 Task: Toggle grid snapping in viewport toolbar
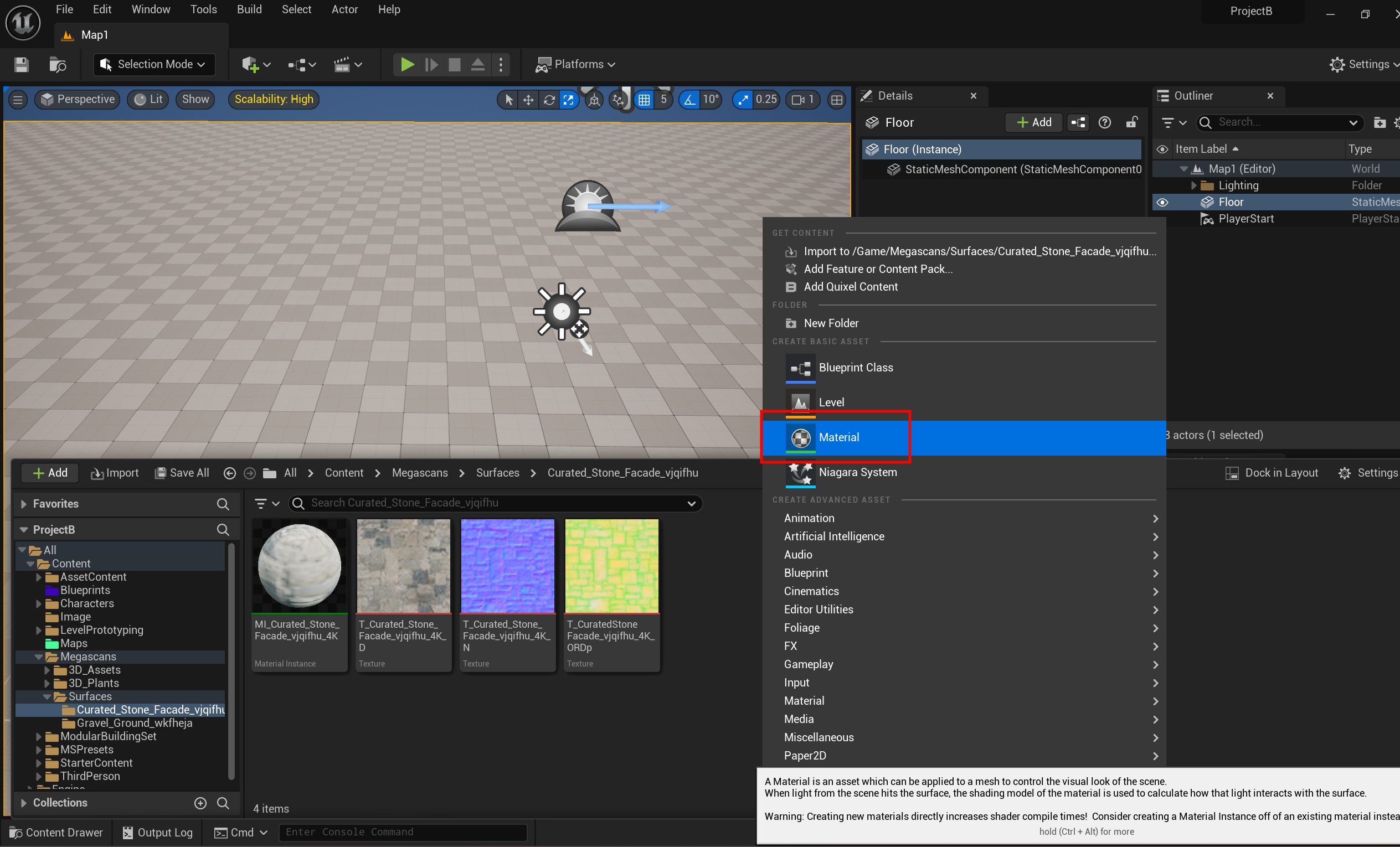(644, 100)
